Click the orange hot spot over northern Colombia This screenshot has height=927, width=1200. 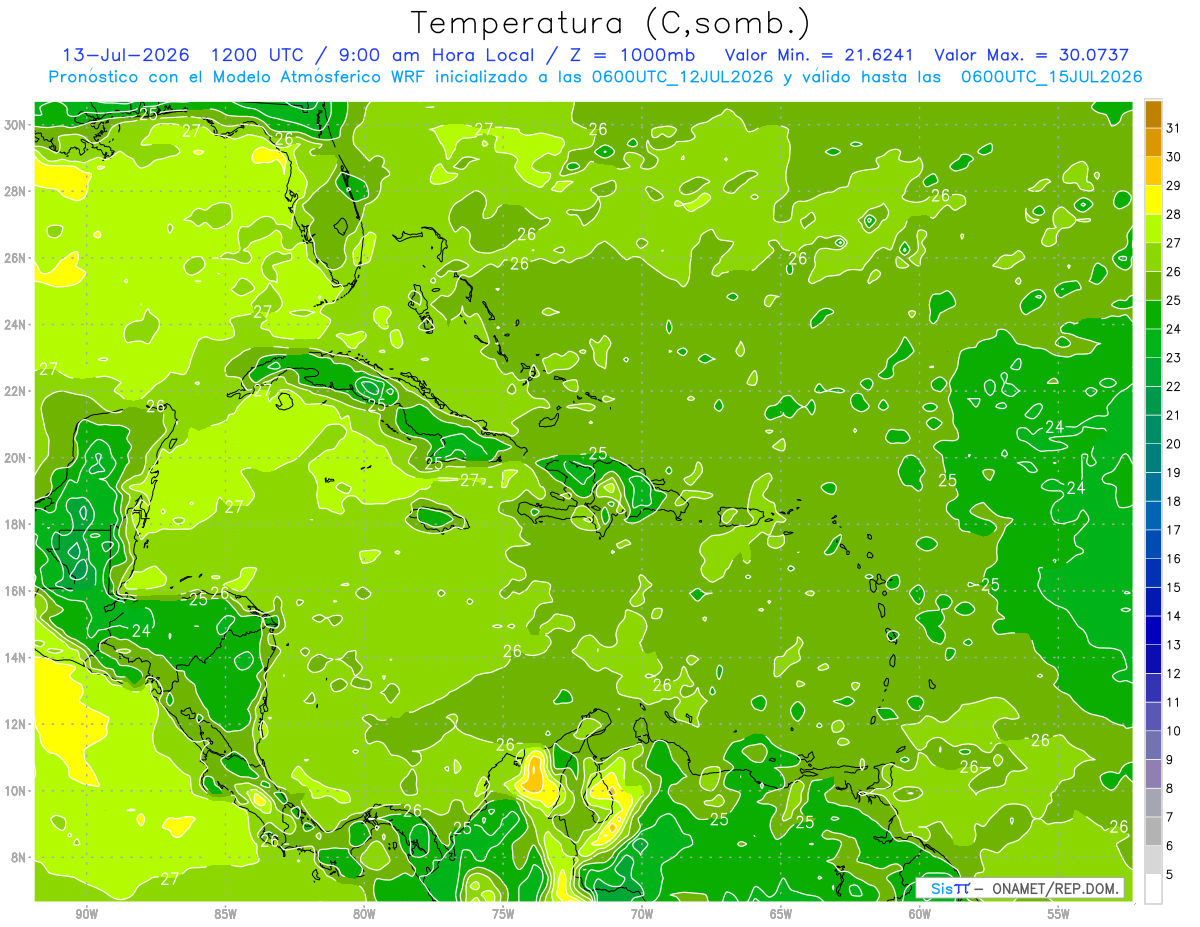click(534, 772)
